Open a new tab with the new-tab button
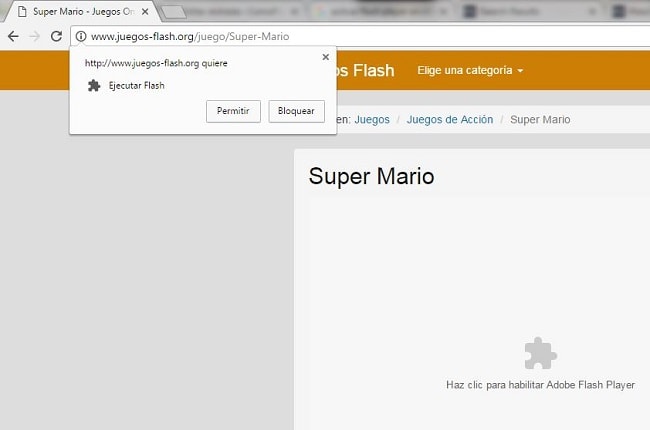Viewport: 650px width, 430px height. point(174,12)
